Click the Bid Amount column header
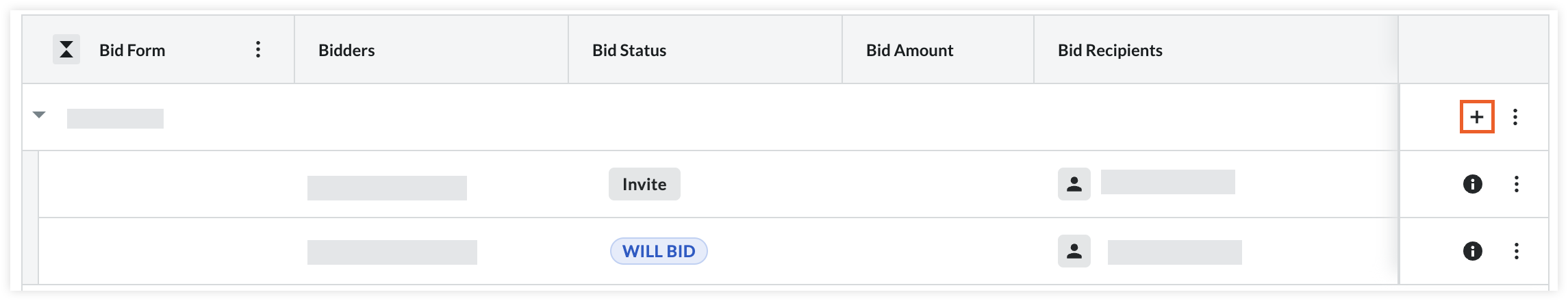 click(x=909, y=50)
